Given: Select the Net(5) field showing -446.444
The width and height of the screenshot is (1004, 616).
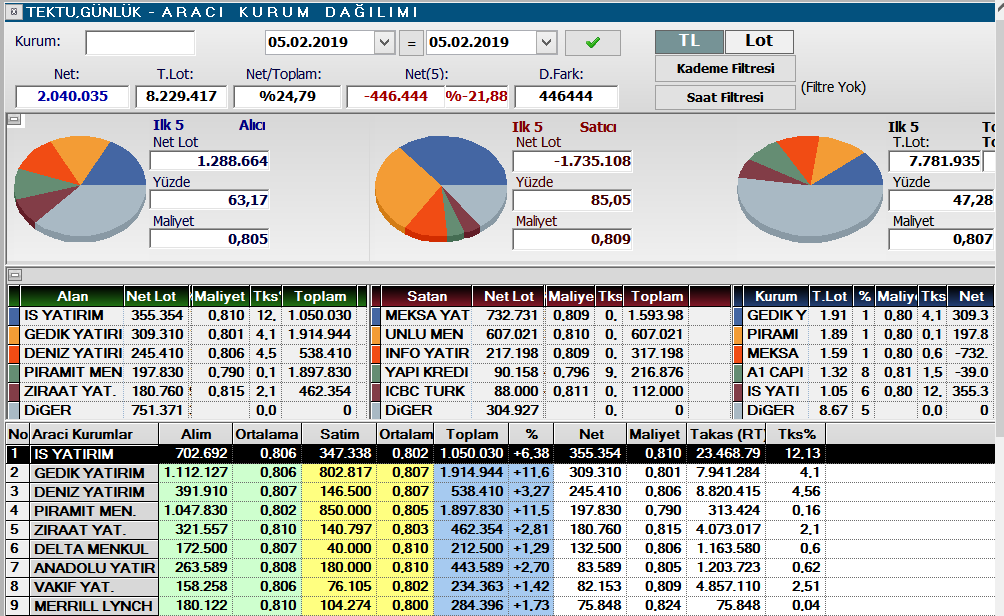Looking at the screenshot, I should pos(396,97).
